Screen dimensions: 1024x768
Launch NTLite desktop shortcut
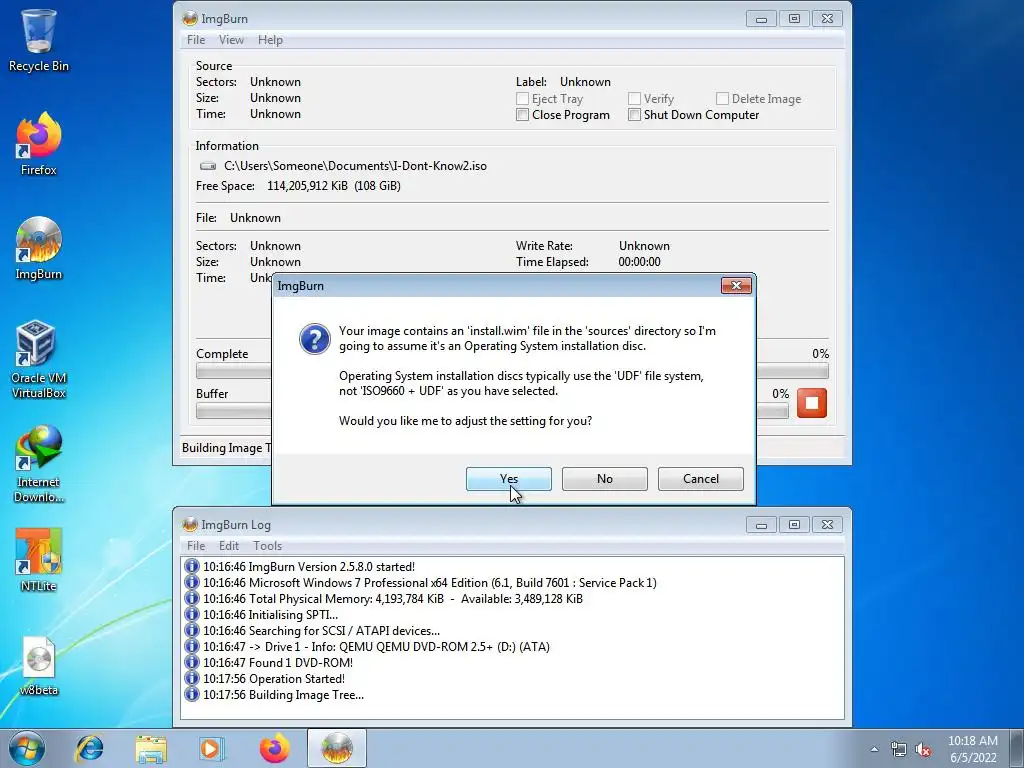[39, 560]
